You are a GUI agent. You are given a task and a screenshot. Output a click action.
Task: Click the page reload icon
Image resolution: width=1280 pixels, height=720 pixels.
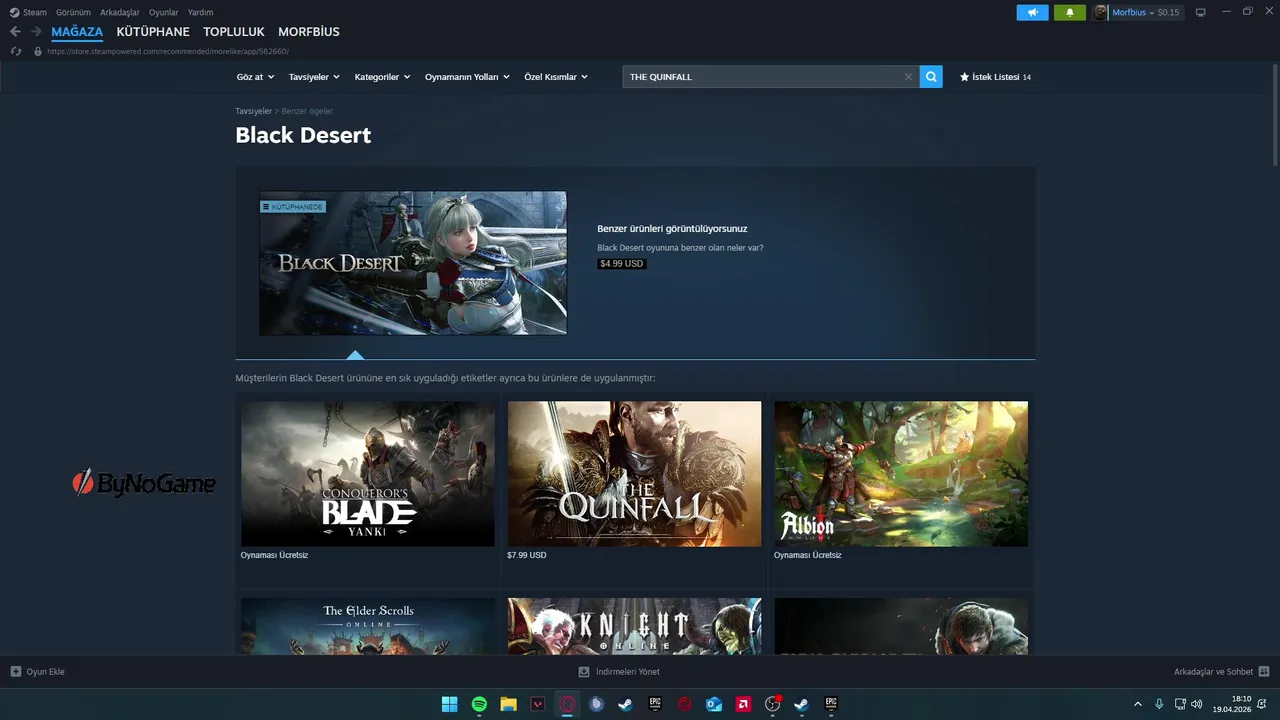point(16,51)
